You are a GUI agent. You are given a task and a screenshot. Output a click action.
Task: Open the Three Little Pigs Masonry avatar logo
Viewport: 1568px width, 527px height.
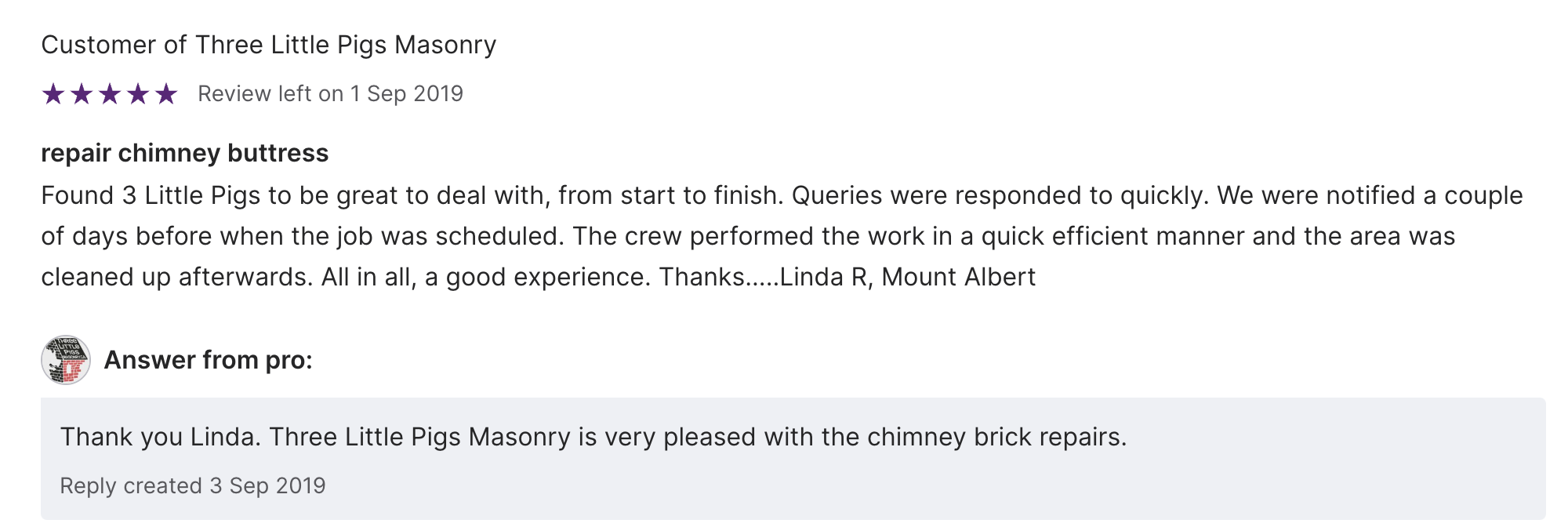click(66, 360)
